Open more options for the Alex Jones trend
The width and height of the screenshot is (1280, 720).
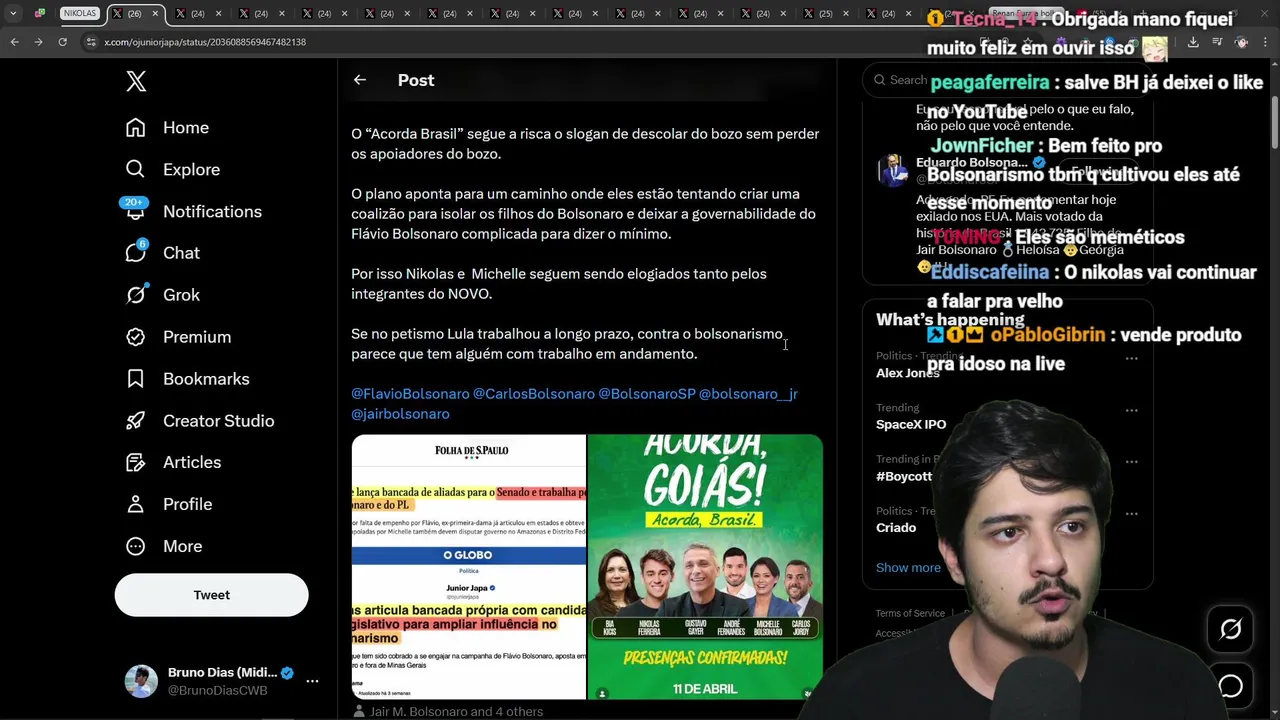point(1131,358)
